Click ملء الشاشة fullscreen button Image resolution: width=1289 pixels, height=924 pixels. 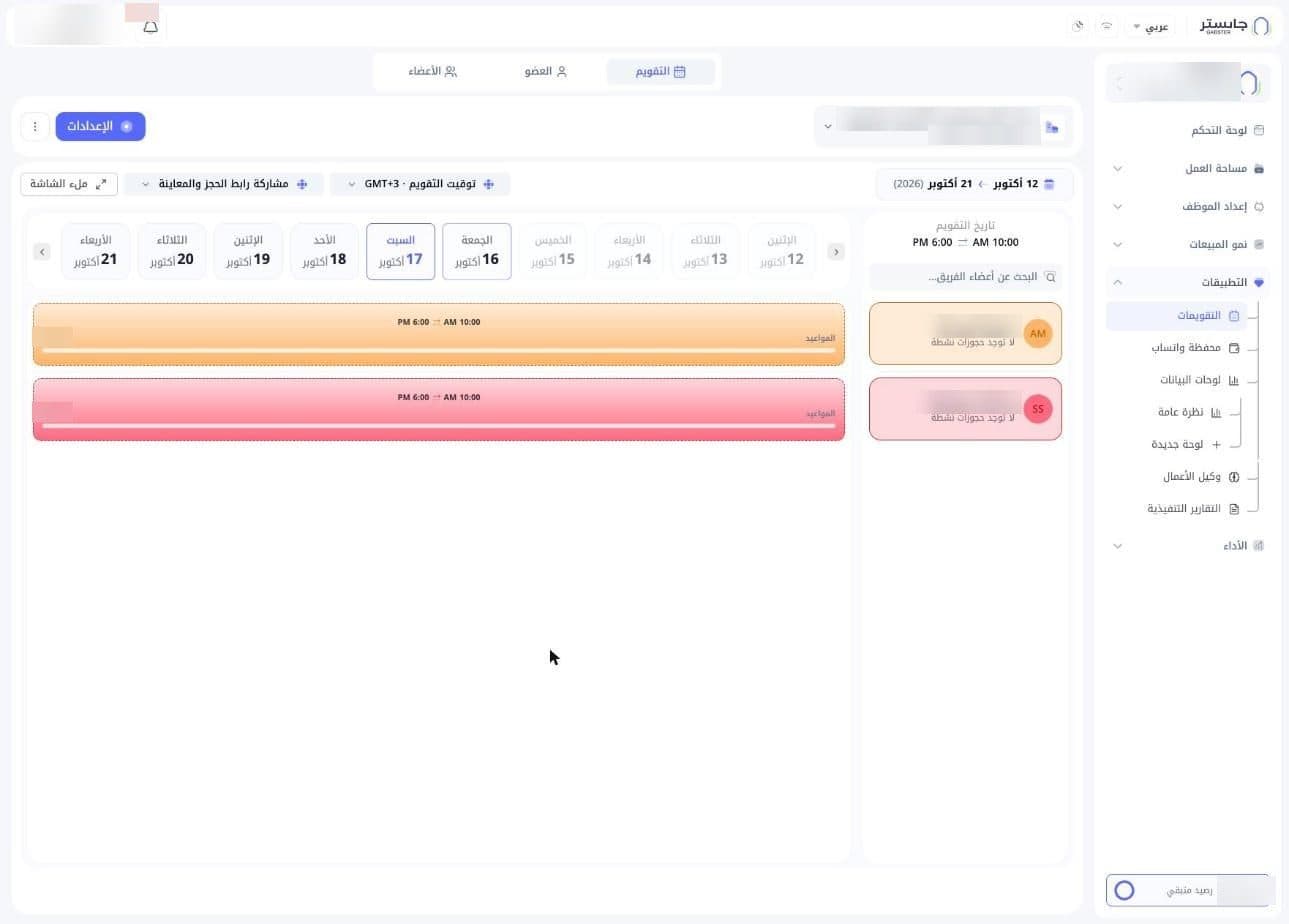pos(69,184)
